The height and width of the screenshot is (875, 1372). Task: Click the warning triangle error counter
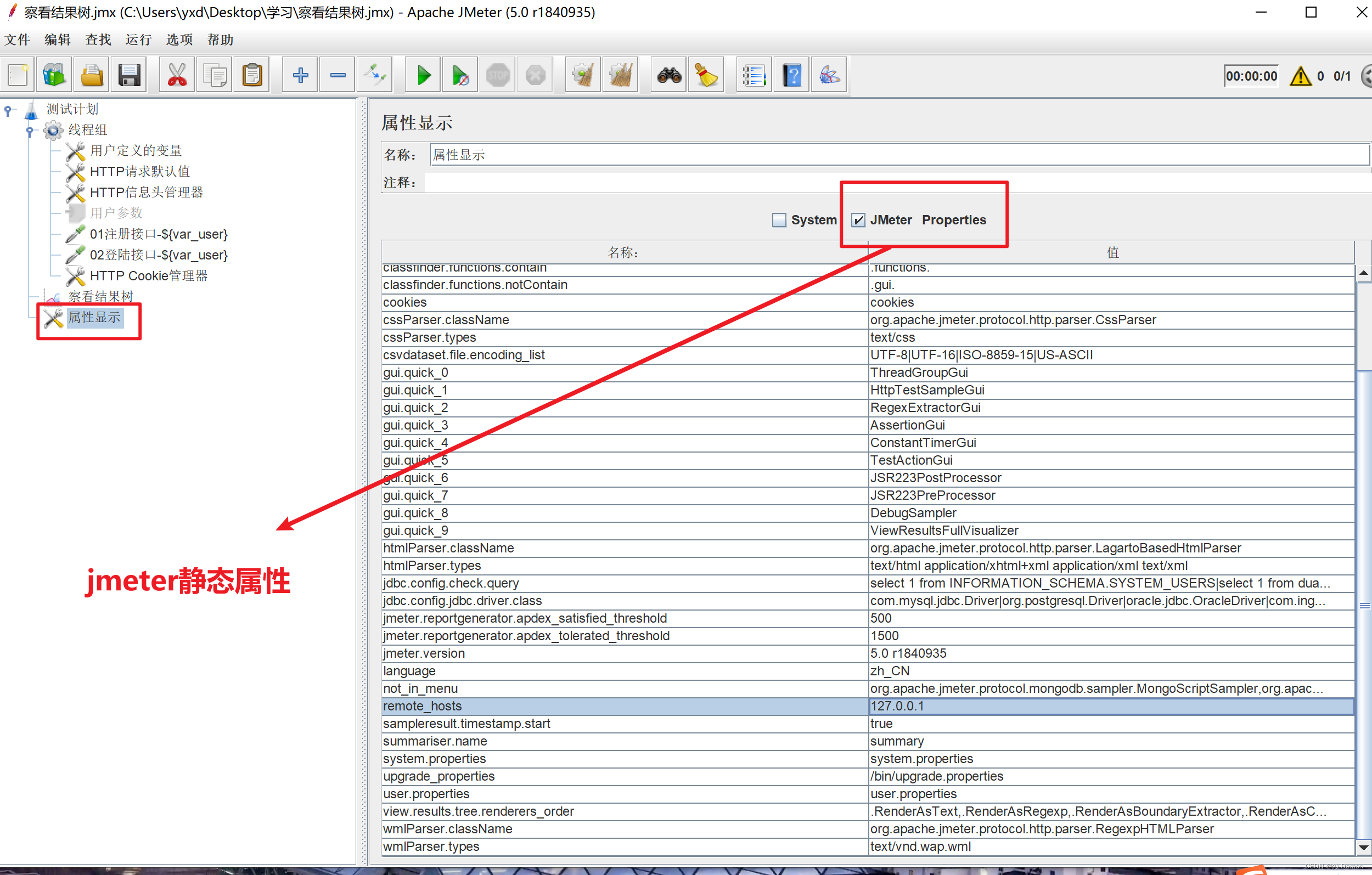pos(1300,76)
